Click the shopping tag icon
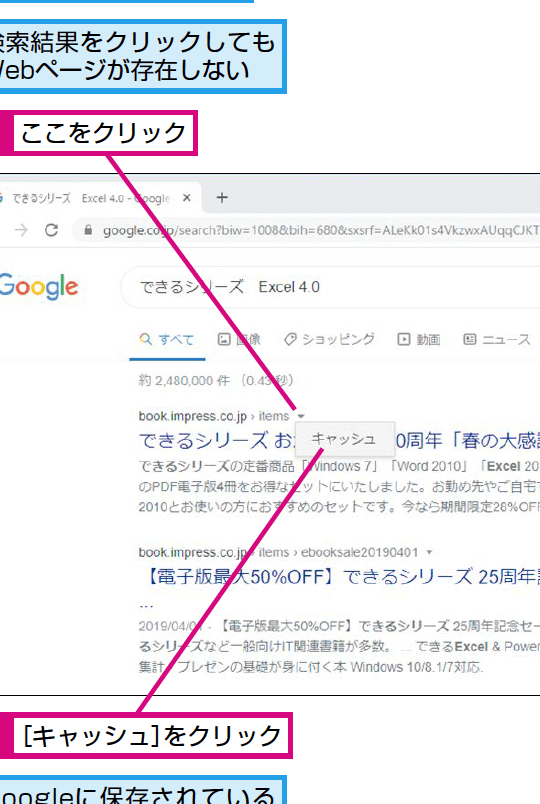540x804 pixels. tap(290, 339)
